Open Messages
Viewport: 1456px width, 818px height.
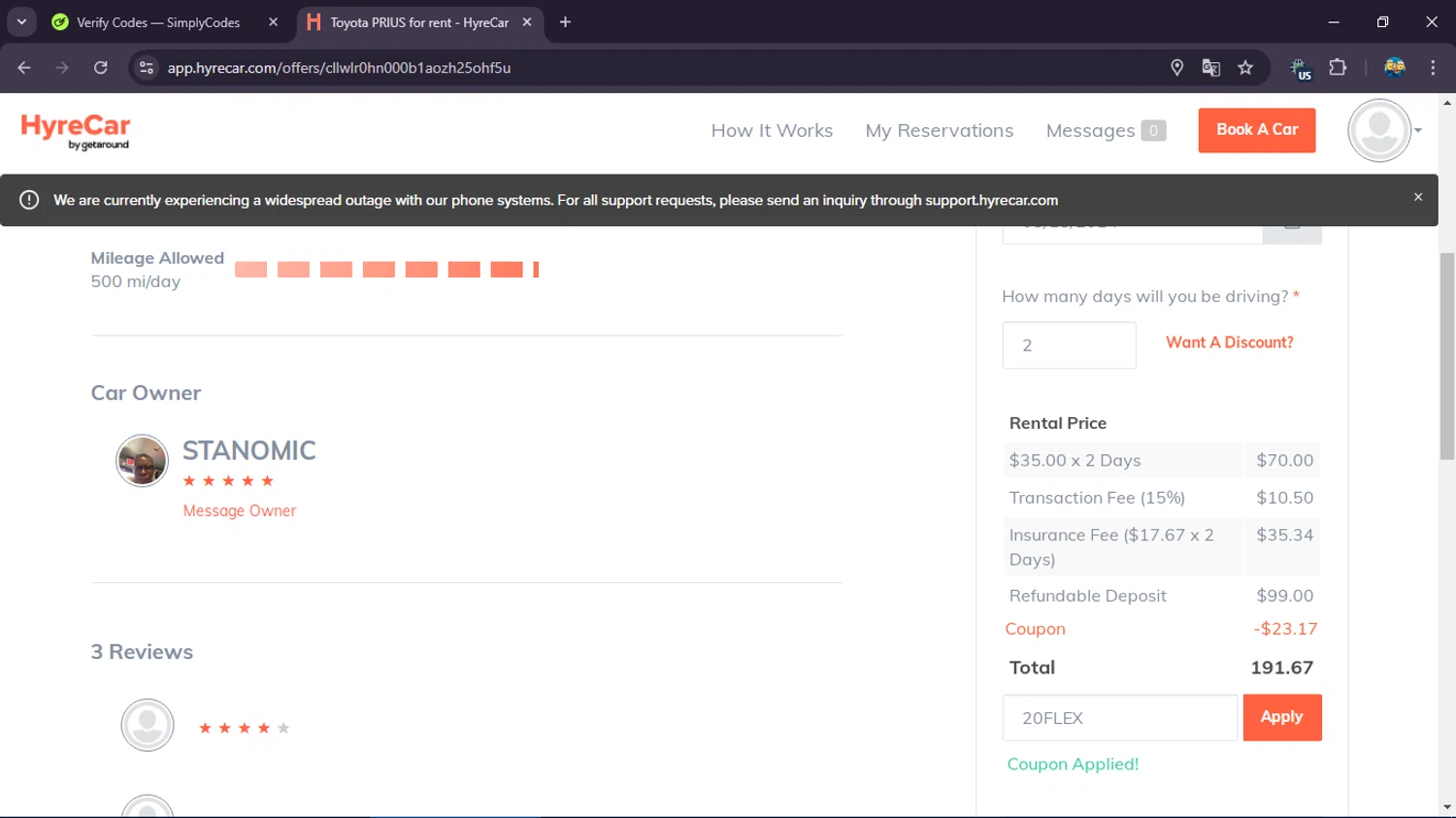(1106, 130)
